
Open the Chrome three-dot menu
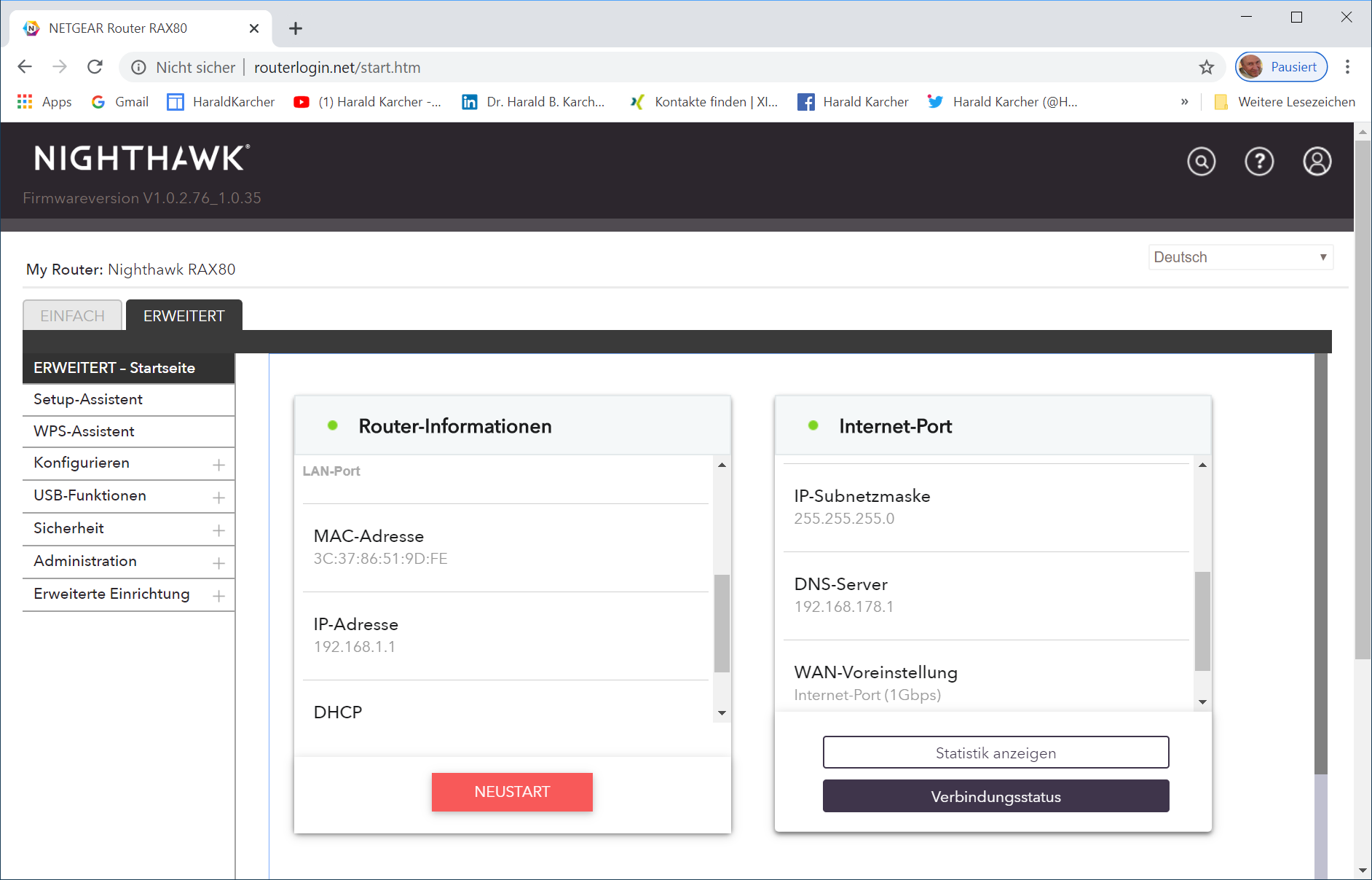click(x=1347, y=67)
